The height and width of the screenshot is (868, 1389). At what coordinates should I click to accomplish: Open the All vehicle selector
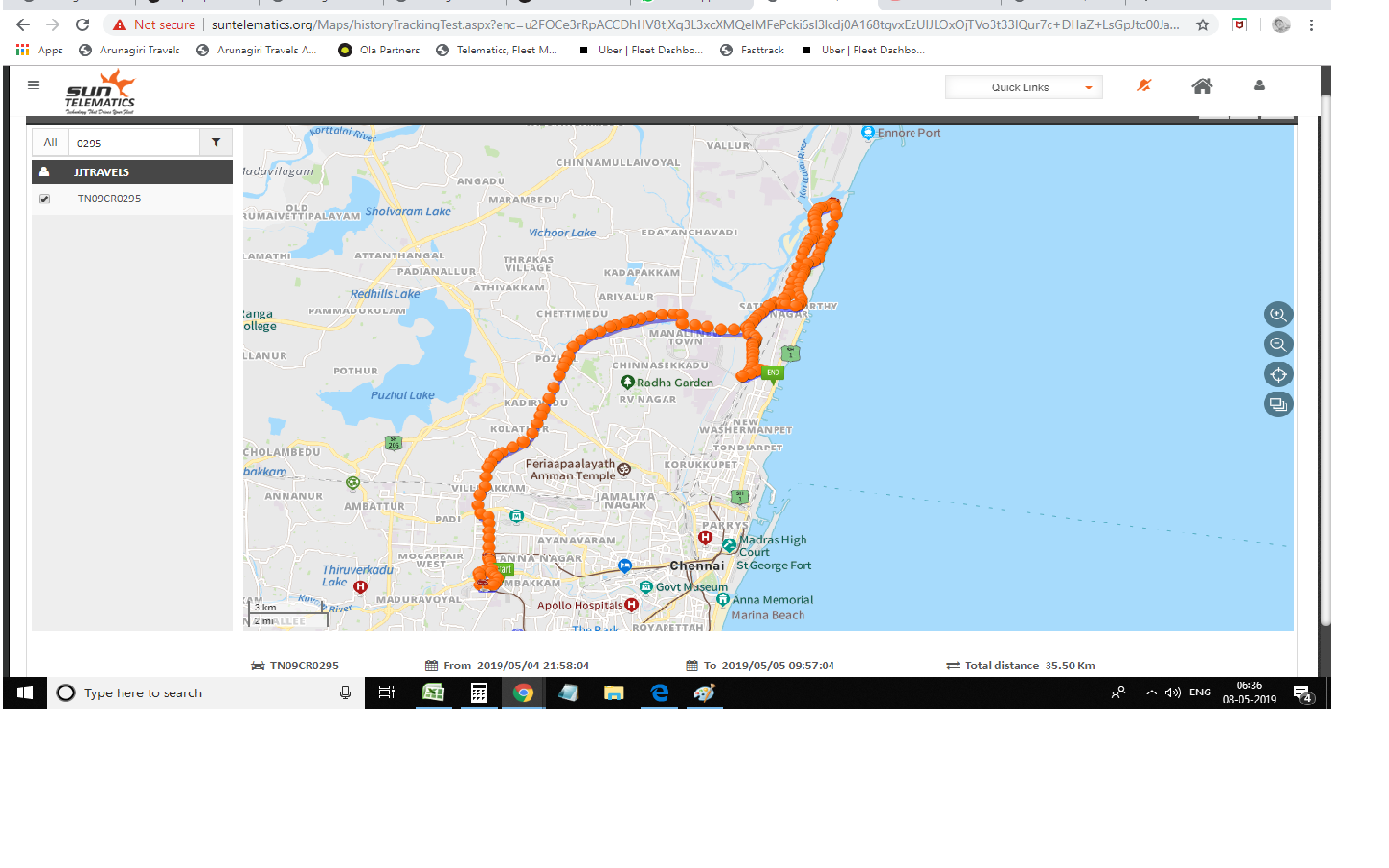point(50,142)
